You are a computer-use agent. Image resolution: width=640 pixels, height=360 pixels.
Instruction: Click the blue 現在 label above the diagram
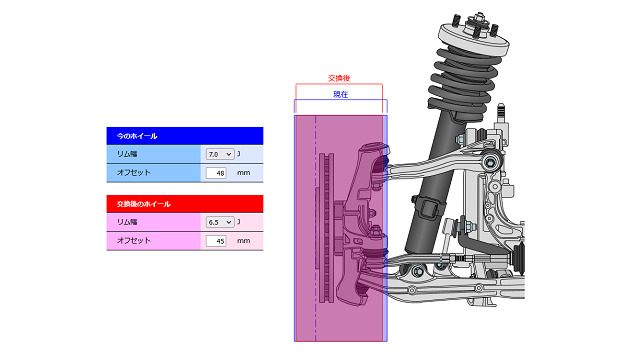[340, 94]
